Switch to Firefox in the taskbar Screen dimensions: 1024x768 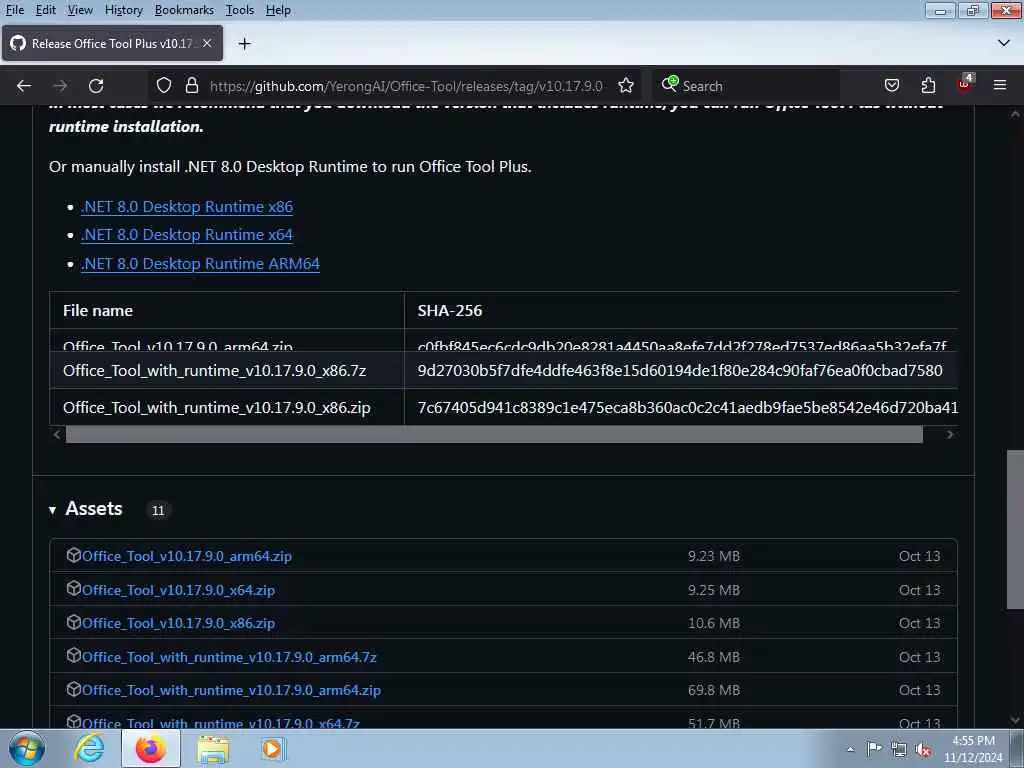[x=150, y=748]
